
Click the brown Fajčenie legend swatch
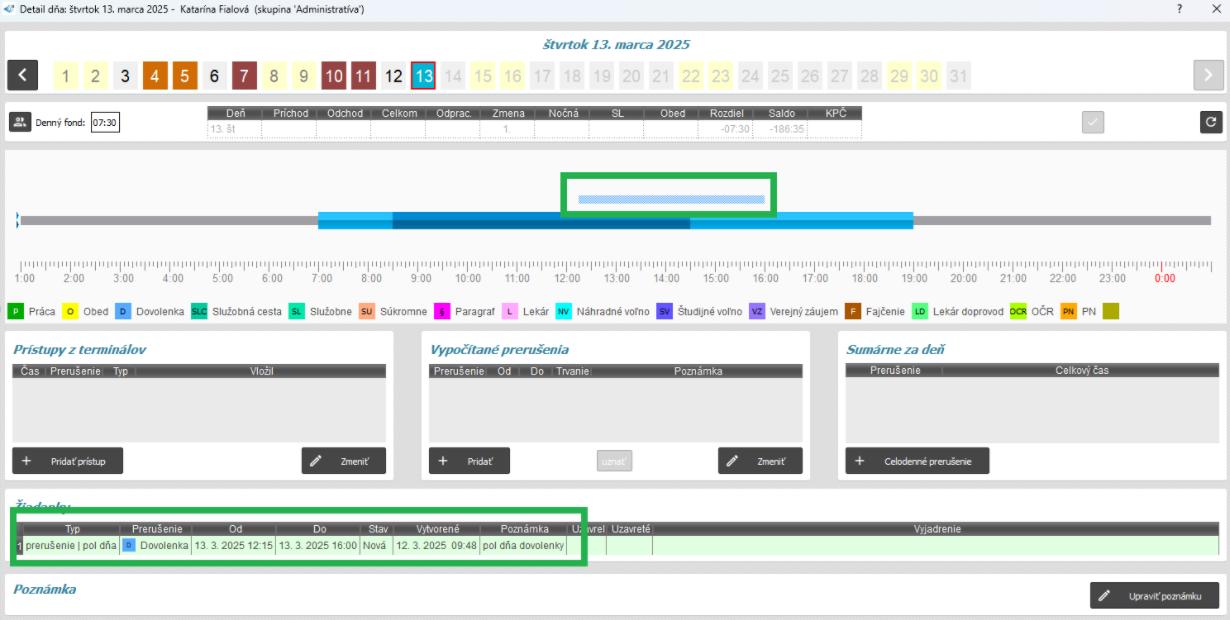click(x=852, y=312)
